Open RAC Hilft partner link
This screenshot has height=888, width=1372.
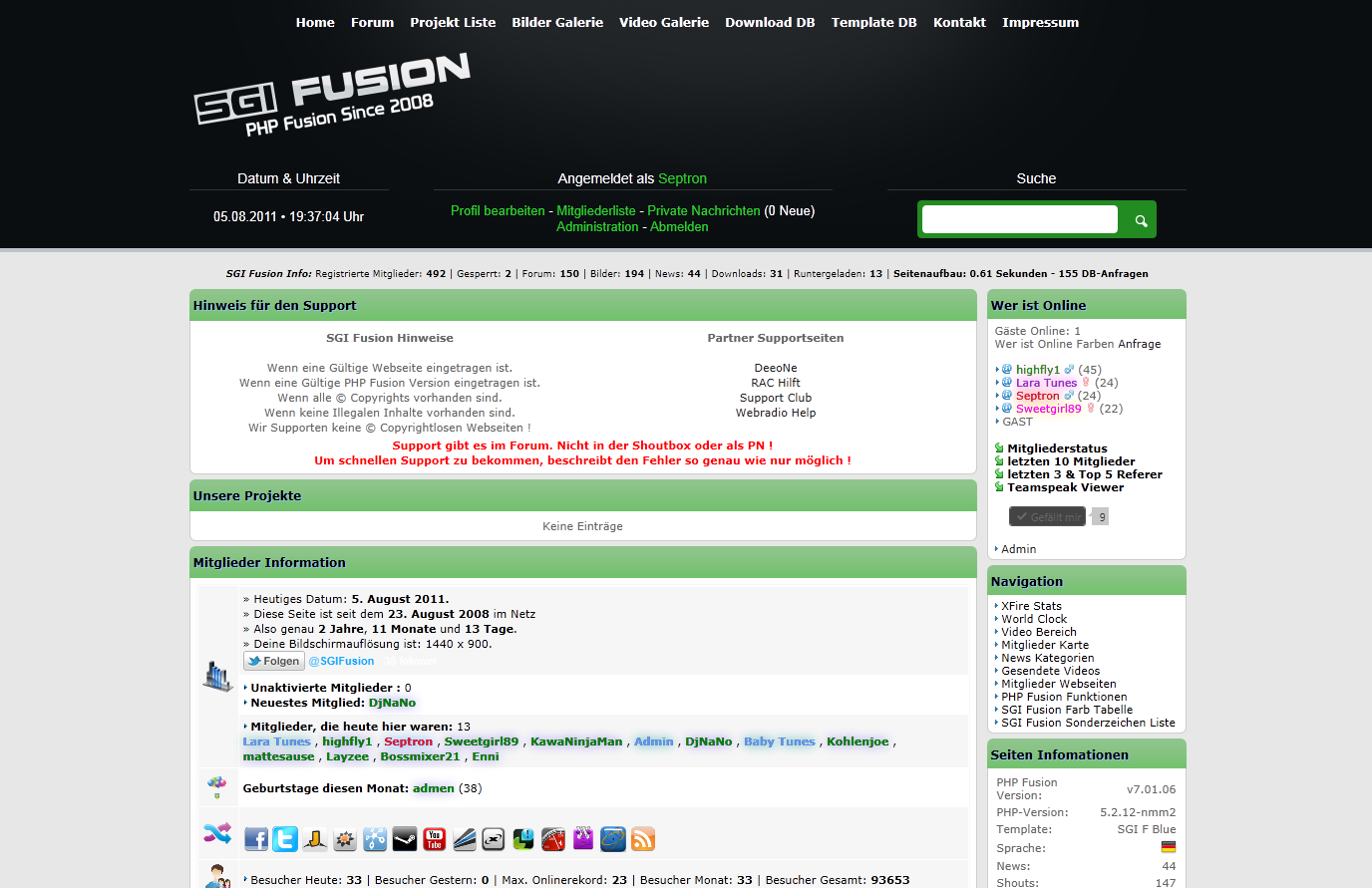[776, 383]
